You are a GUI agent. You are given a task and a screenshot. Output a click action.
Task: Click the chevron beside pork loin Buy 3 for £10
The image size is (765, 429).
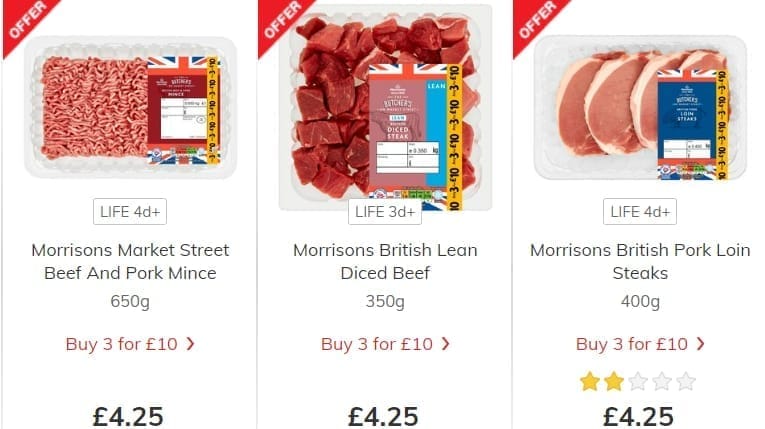(701, 344)
